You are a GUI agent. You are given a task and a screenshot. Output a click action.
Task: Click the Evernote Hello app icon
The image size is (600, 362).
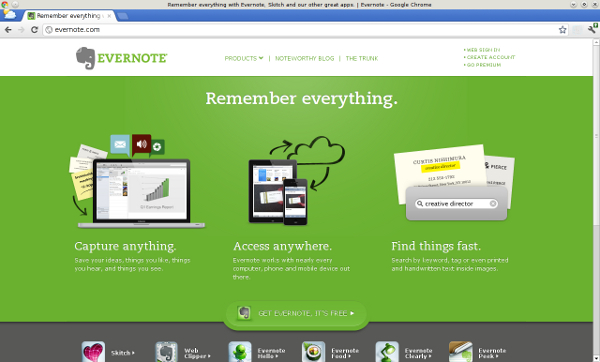tap(240, 352)
